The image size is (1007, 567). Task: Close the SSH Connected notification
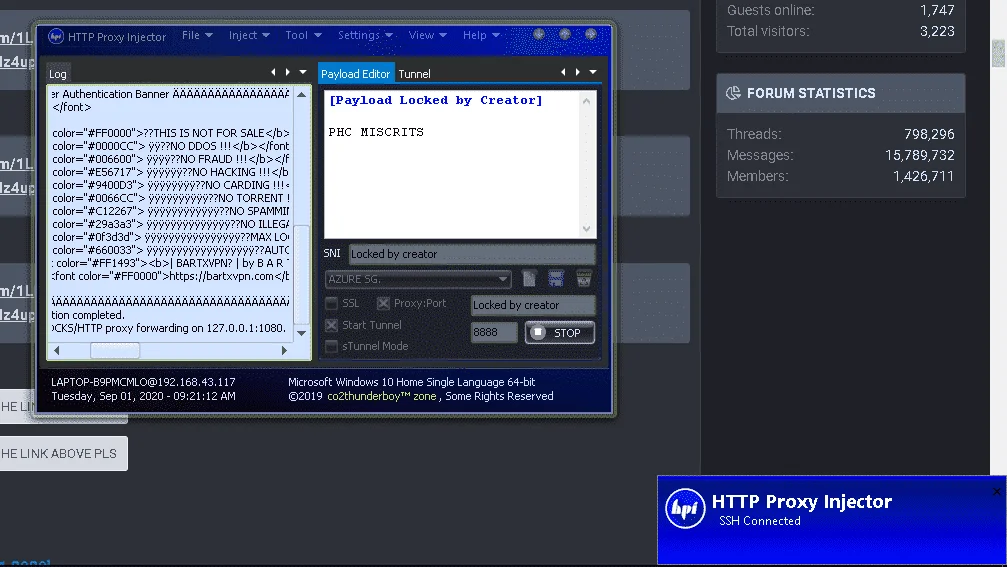(997, 492)
